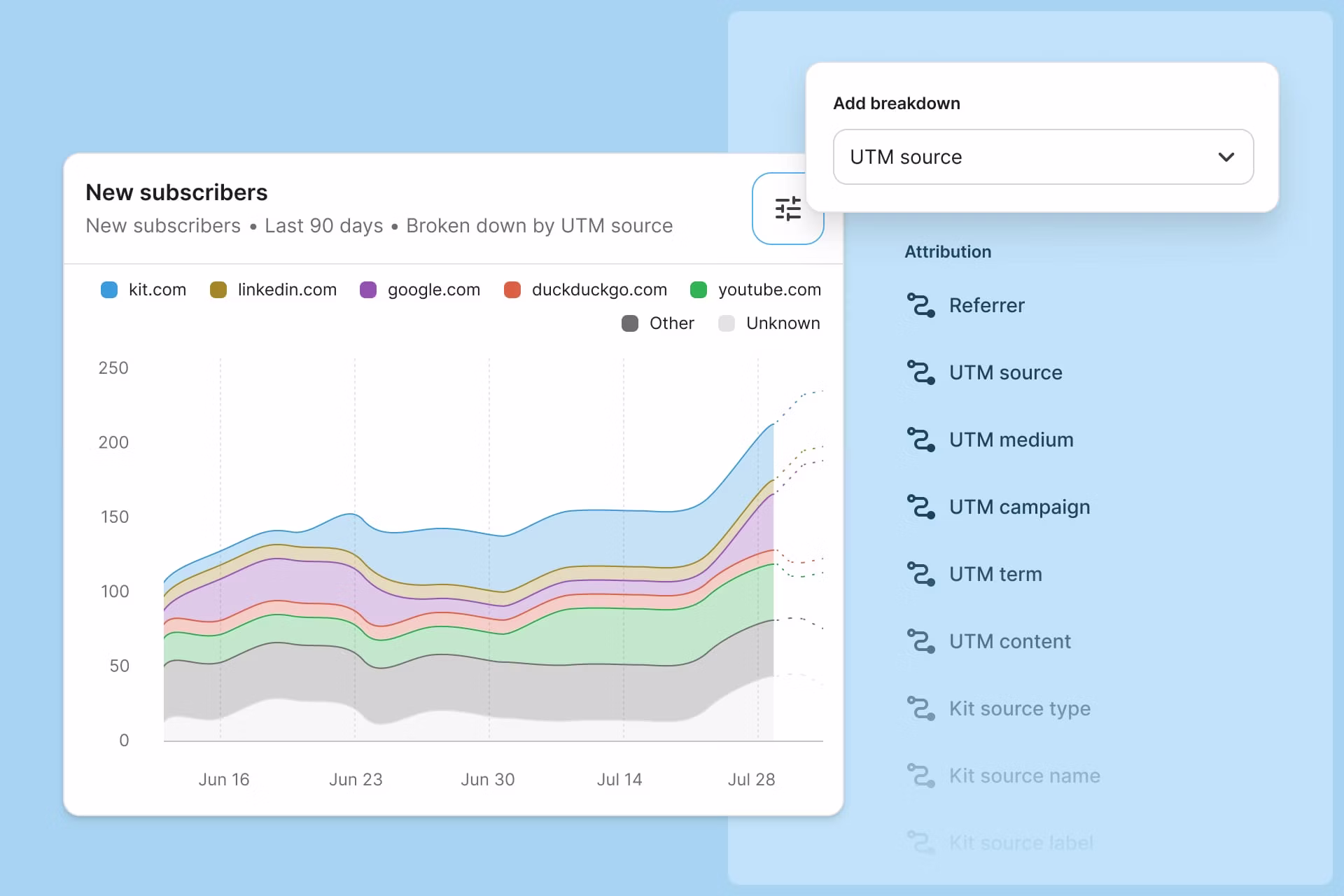Click the Jun 30 axis label
The image size is (1344, 896).
pyautogui.click(x=488, y=780)
